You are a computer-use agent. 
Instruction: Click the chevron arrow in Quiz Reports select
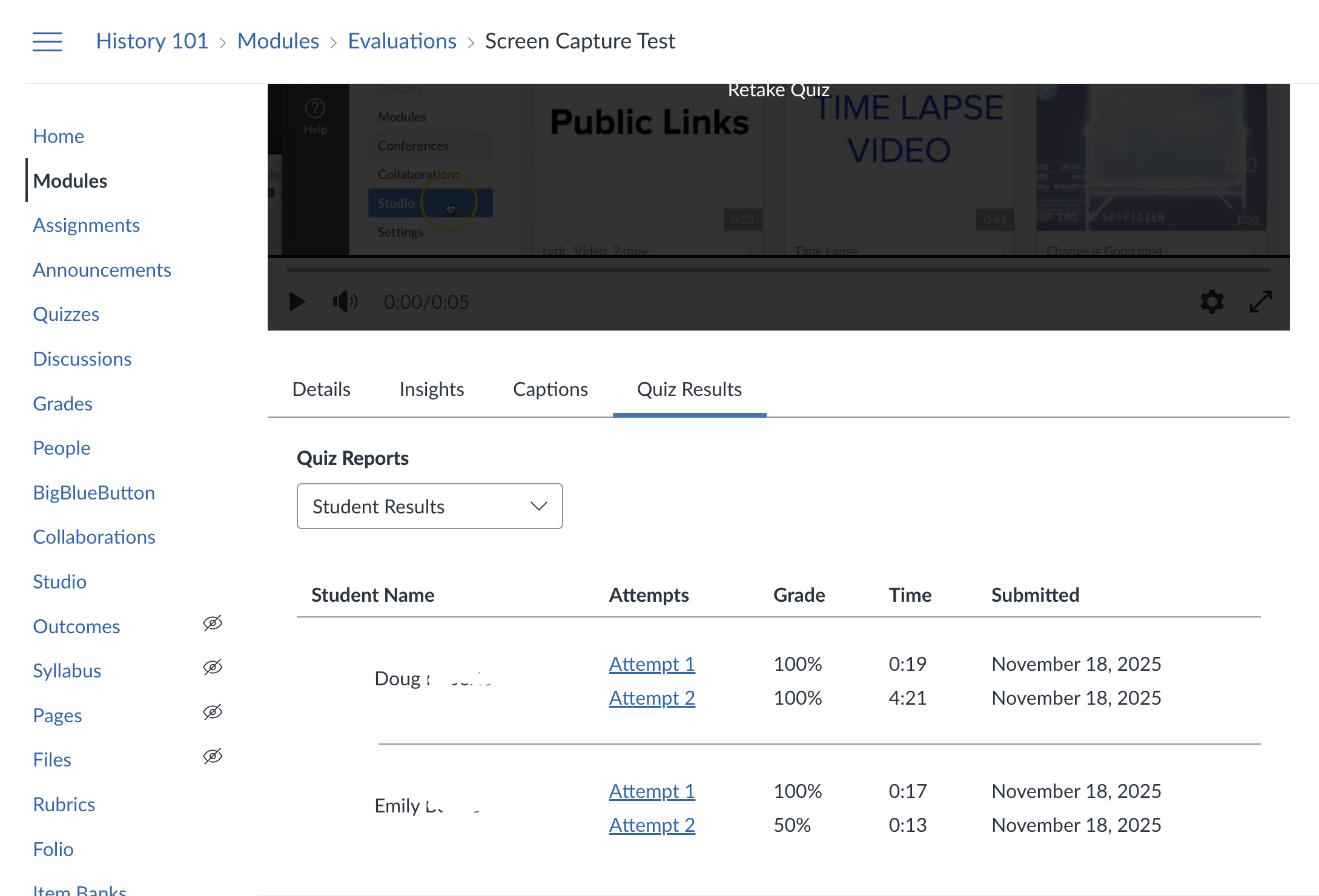point(538,506)
